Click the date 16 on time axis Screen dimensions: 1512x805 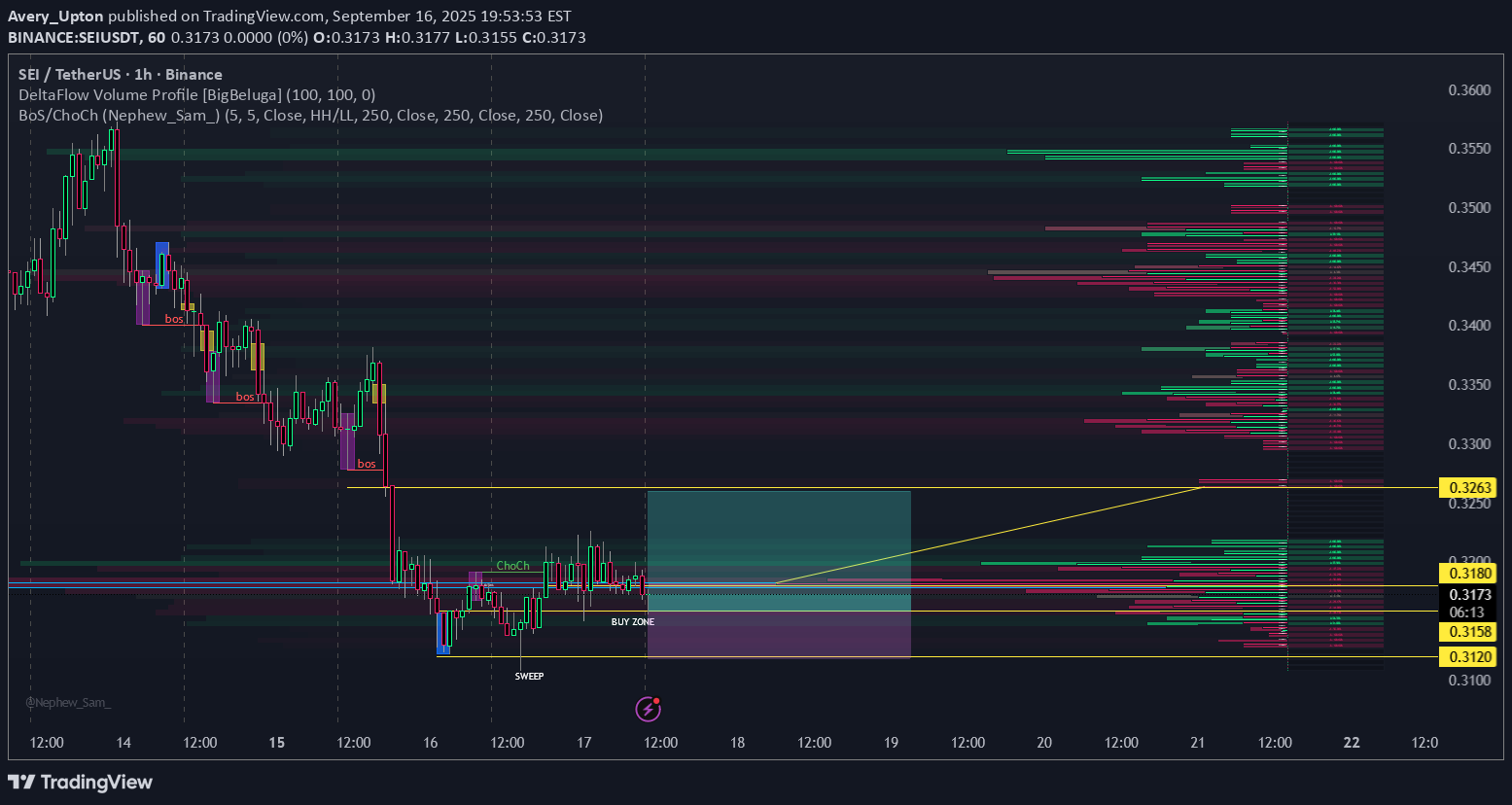click(x=431, y=743)
